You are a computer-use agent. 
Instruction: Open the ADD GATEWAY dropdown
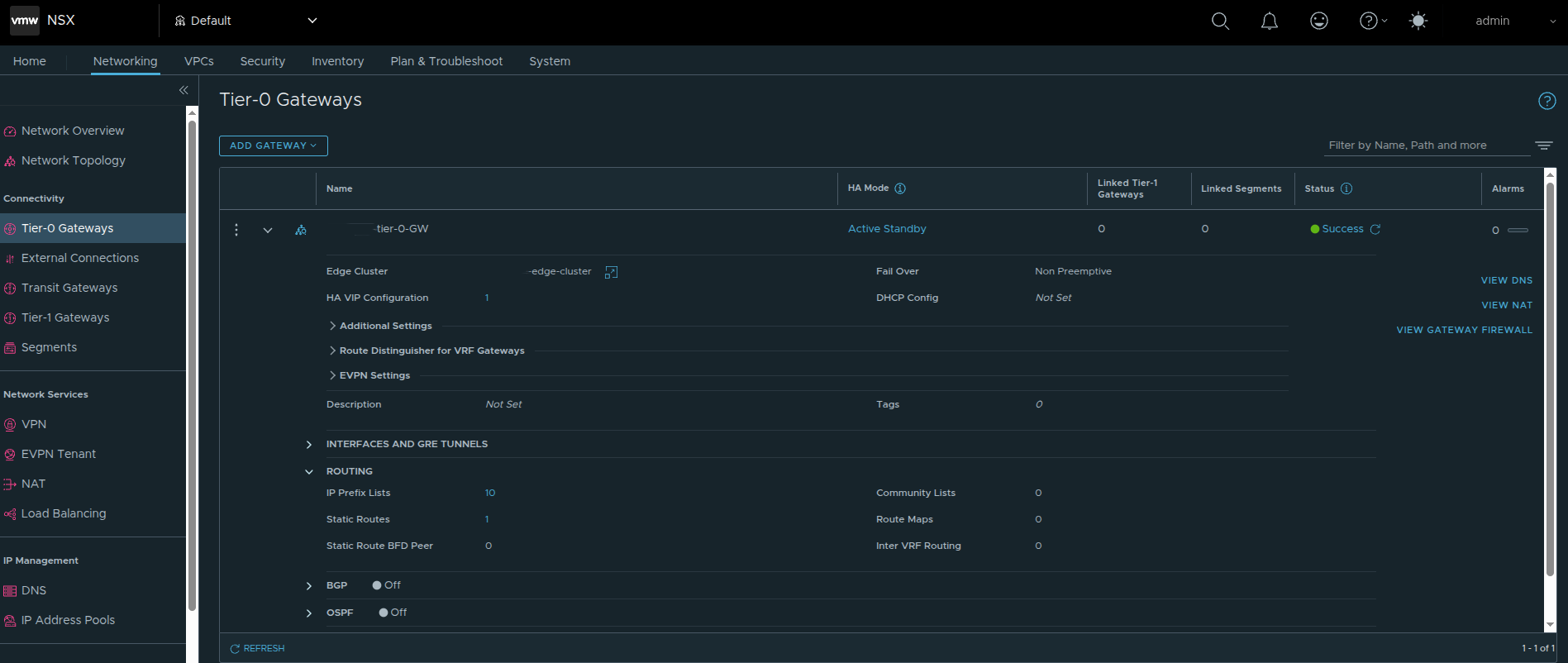pyautogui.click(x=274, y=145)
